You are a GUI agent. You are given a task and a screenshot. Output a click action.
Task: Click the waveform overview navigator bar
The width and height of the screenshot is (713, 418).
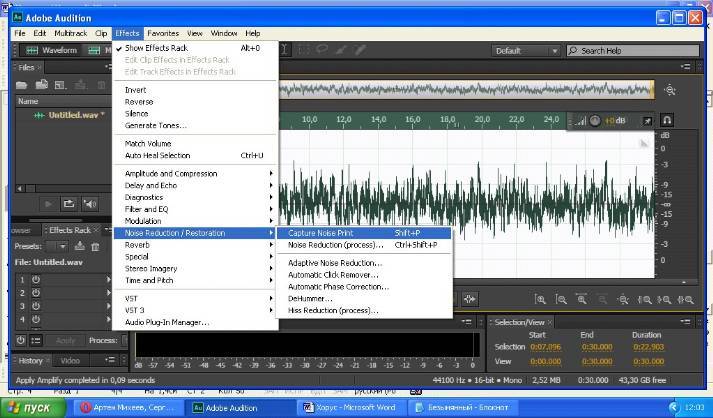466,90
